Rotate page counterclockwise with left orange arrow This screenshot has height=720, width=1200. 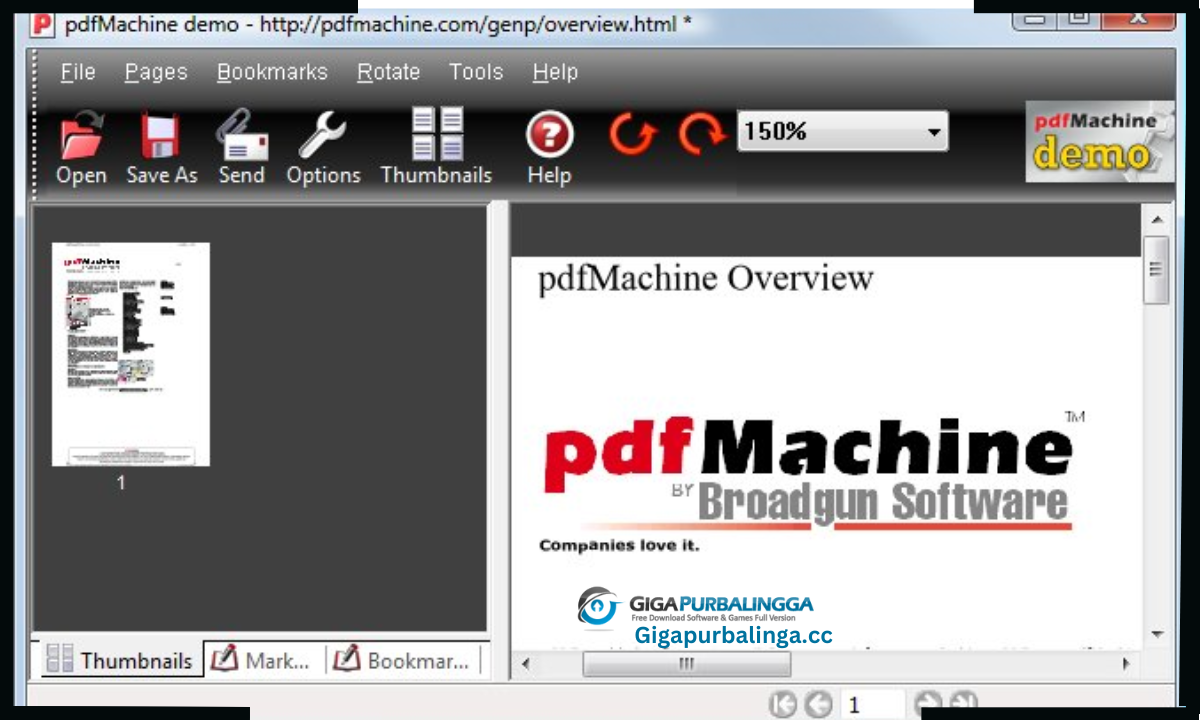633,133
